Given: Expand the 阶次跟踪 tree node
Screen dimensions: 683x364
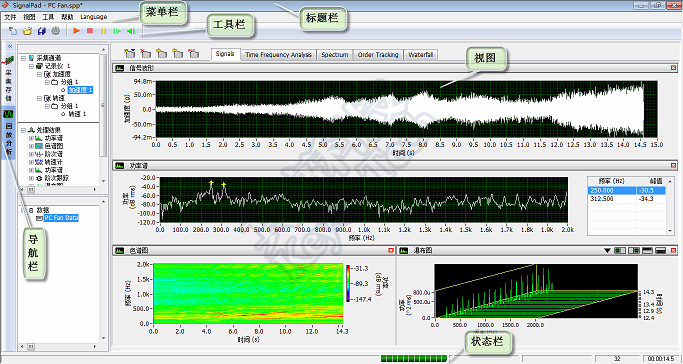Looking at the screenshot, I should (x=31, y=178).
